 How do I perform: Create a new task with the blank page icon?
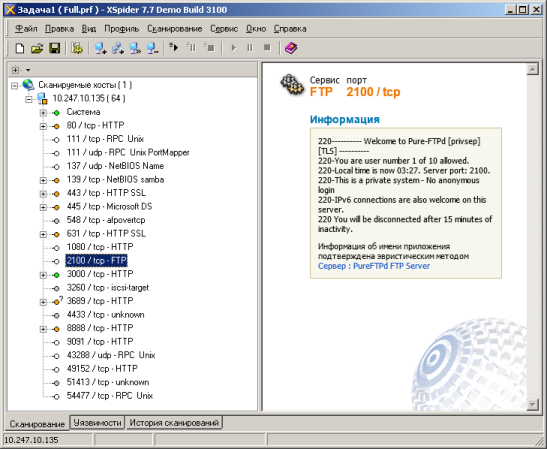pos(20,48)
